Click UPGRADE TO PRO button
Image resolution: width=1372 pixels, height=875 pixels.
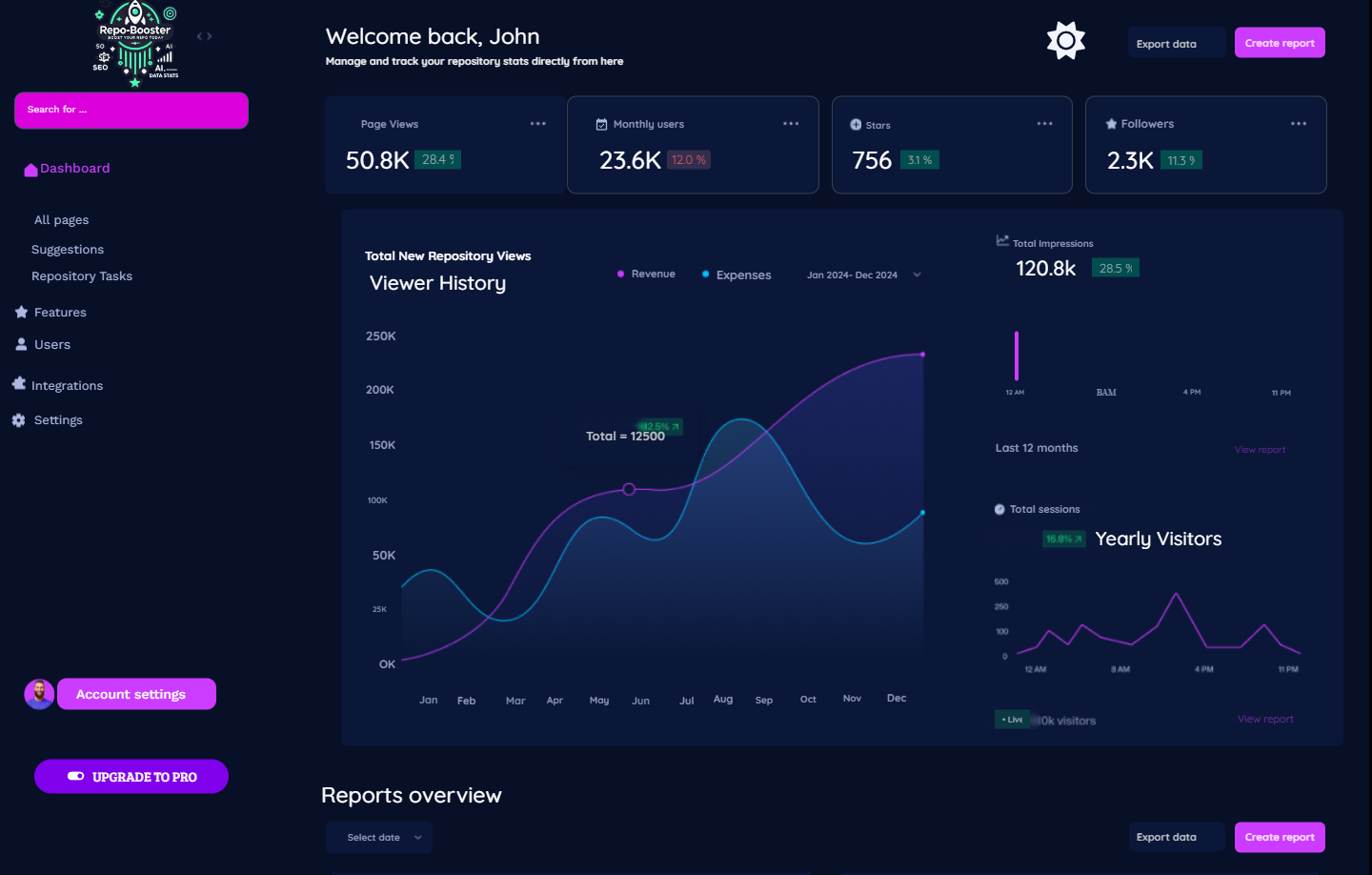coord(131,777)
